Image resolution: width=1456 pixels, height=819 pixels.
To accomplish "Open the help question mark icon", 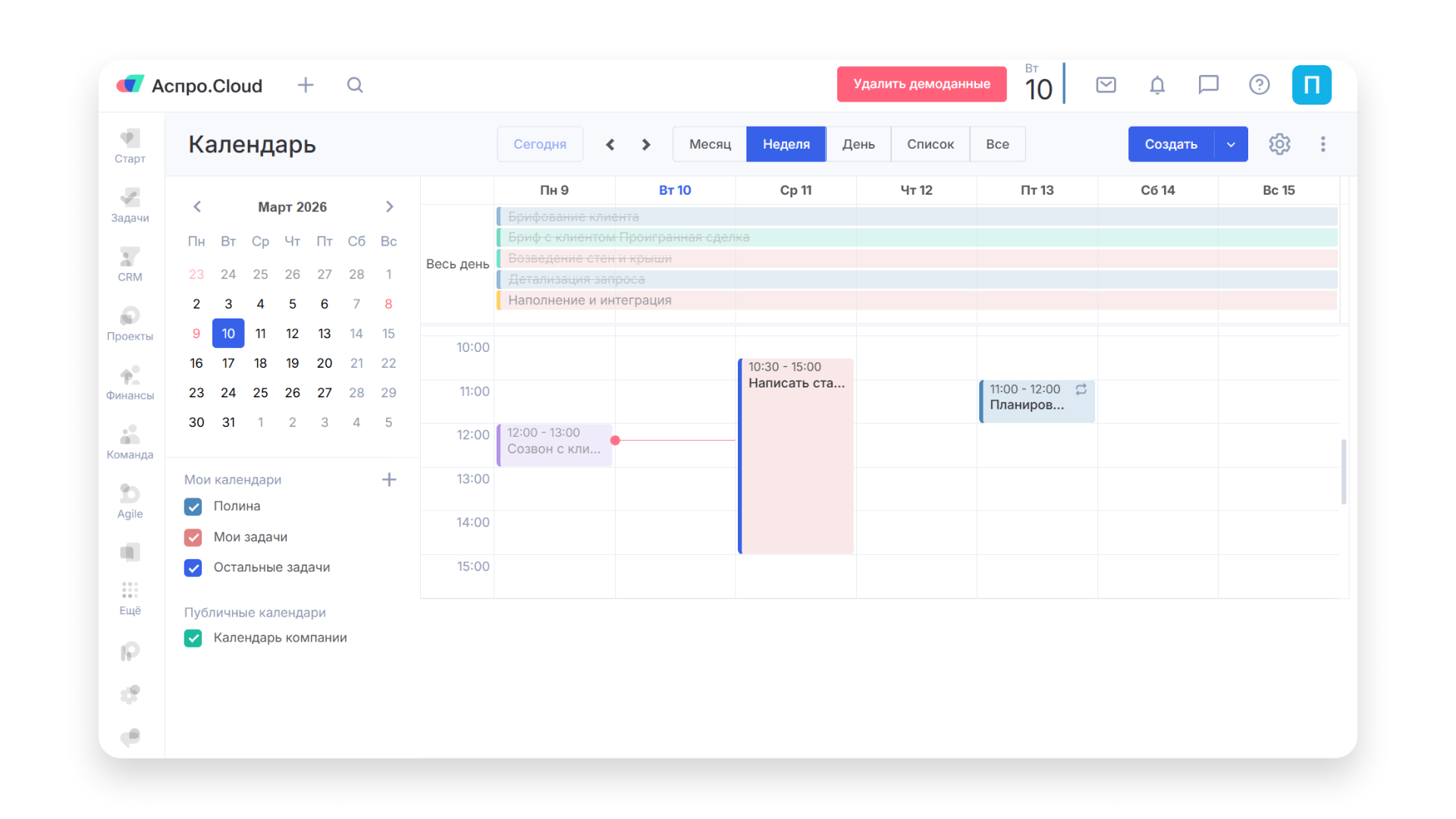I will point(1259,85).
